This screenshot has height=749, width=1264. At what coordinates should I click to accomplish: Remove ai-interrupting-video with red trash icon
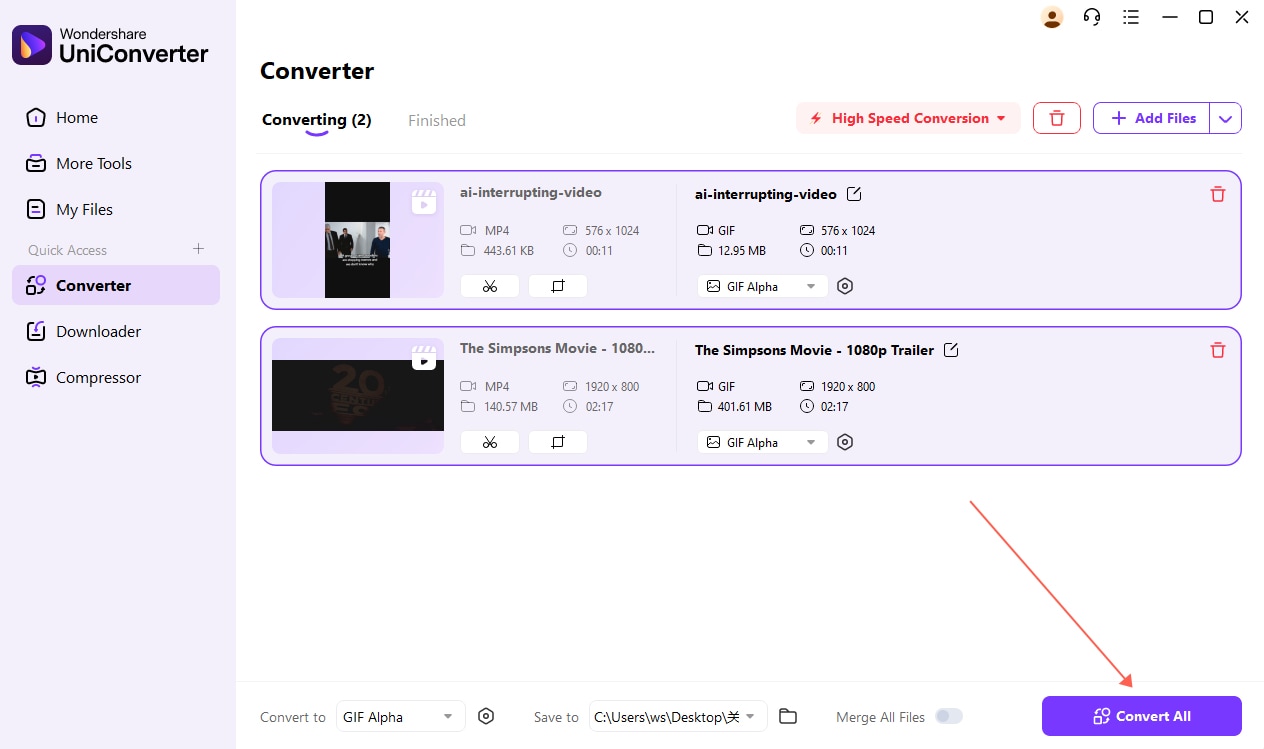[1218, 194]
